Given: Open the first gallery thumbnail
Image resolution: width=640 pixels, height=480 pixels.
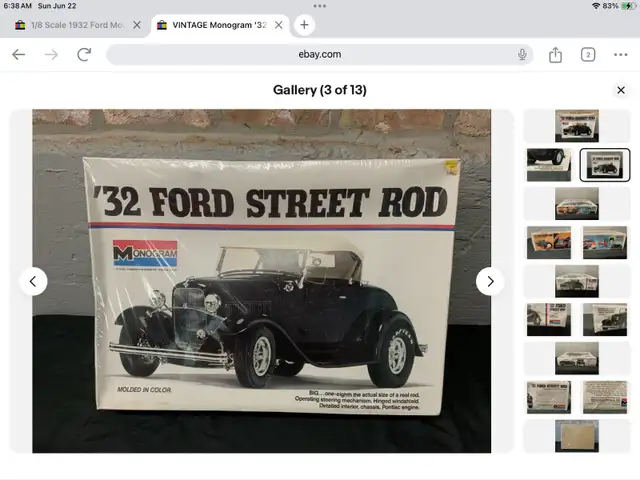Looking at the screenshot, I should (x=577, y=126).
